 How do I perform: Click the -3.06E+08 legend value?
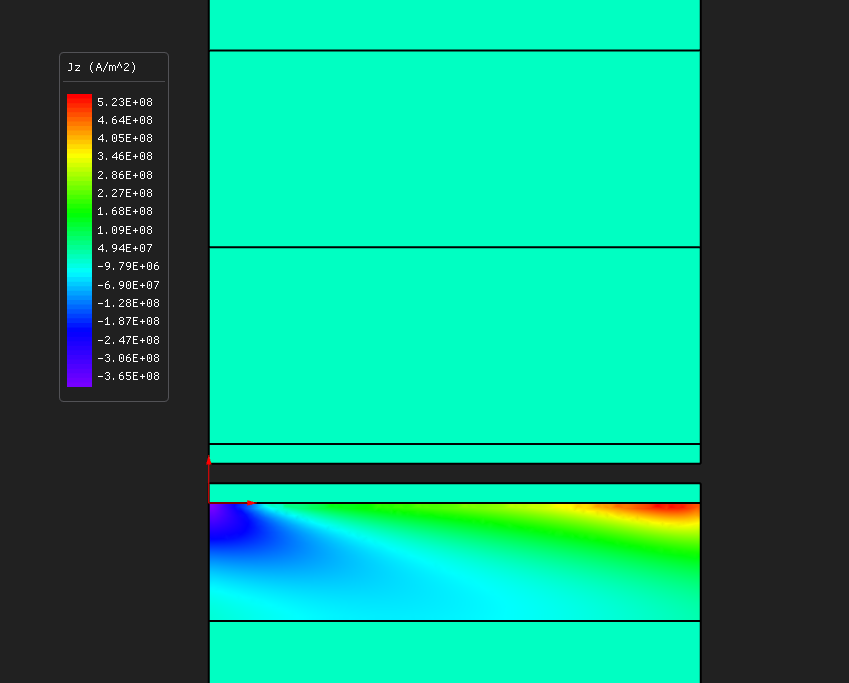point(128,358)
